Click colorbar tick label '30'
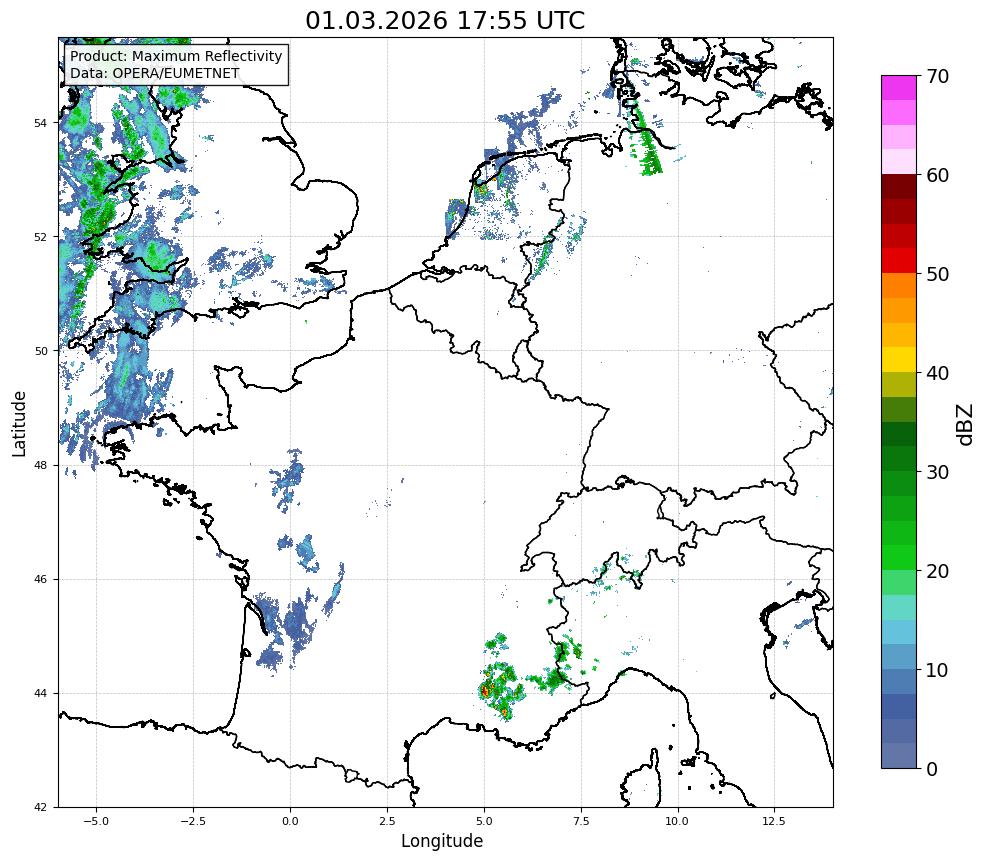The width and height of the screenshot is (985, 860). point(937,472)
